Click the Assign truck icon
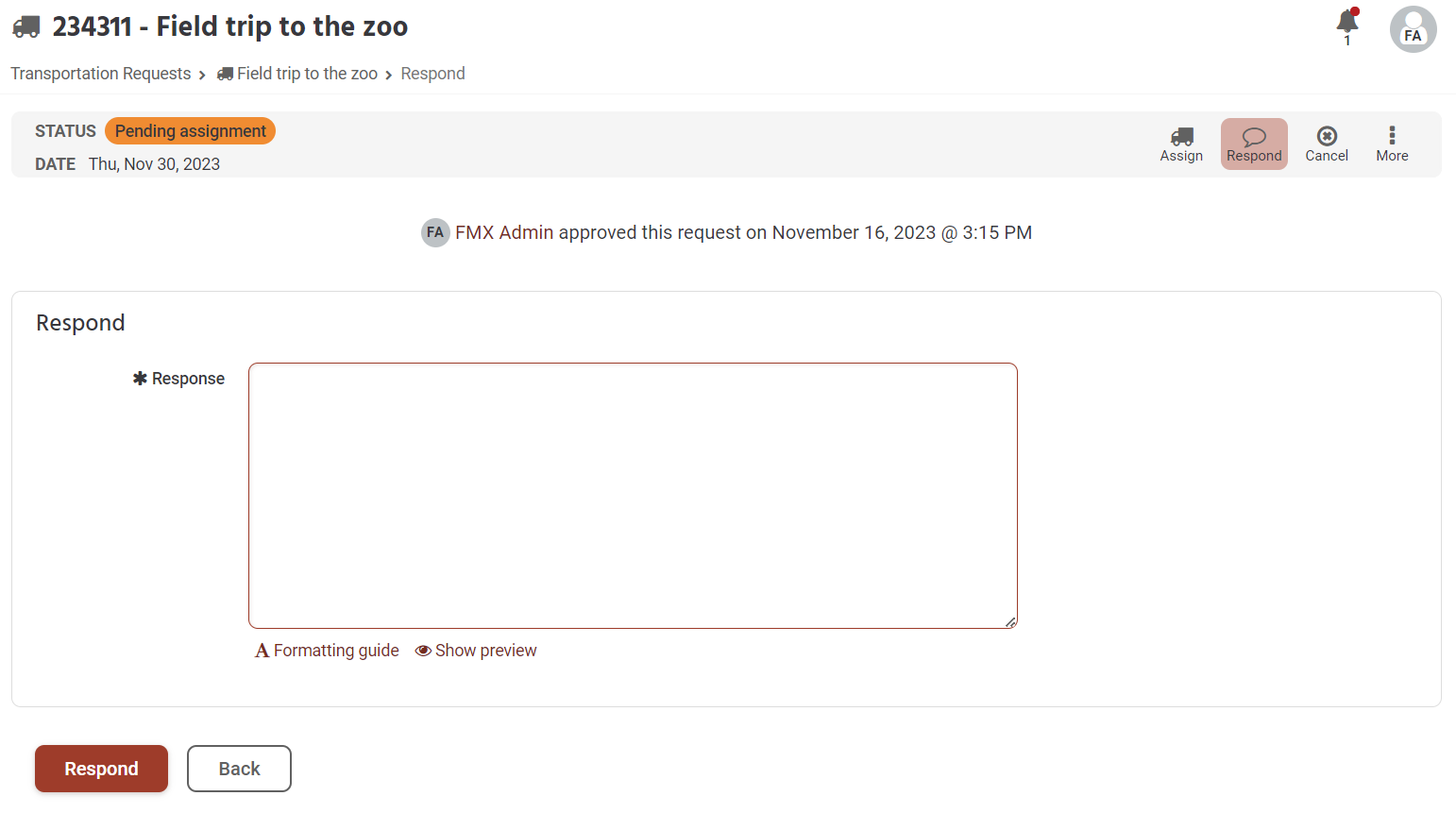Screen dimensions: 1456x813 (x=1181, y=137)
